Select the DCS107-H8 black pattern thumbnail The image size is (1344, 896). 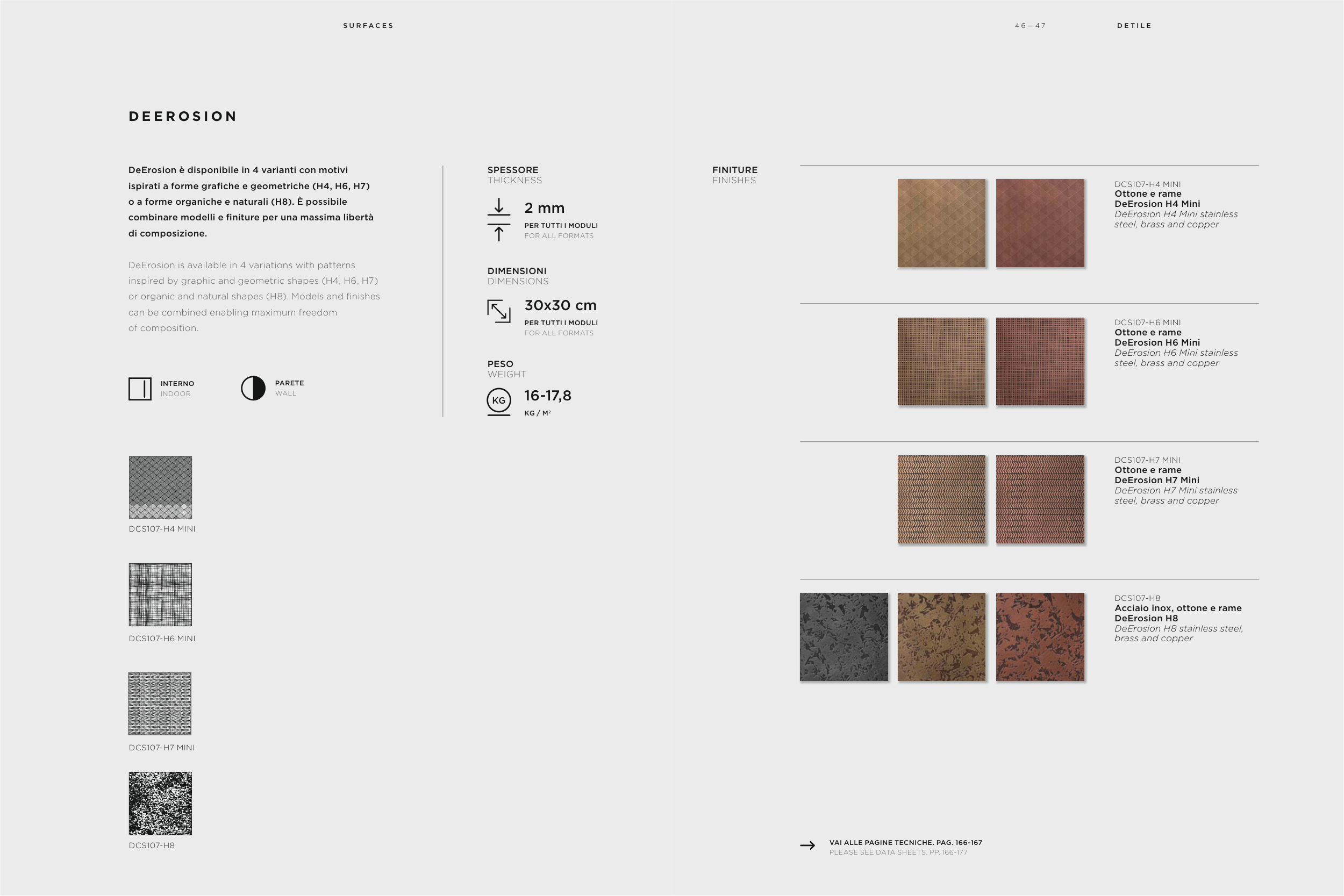coord(160,804)
